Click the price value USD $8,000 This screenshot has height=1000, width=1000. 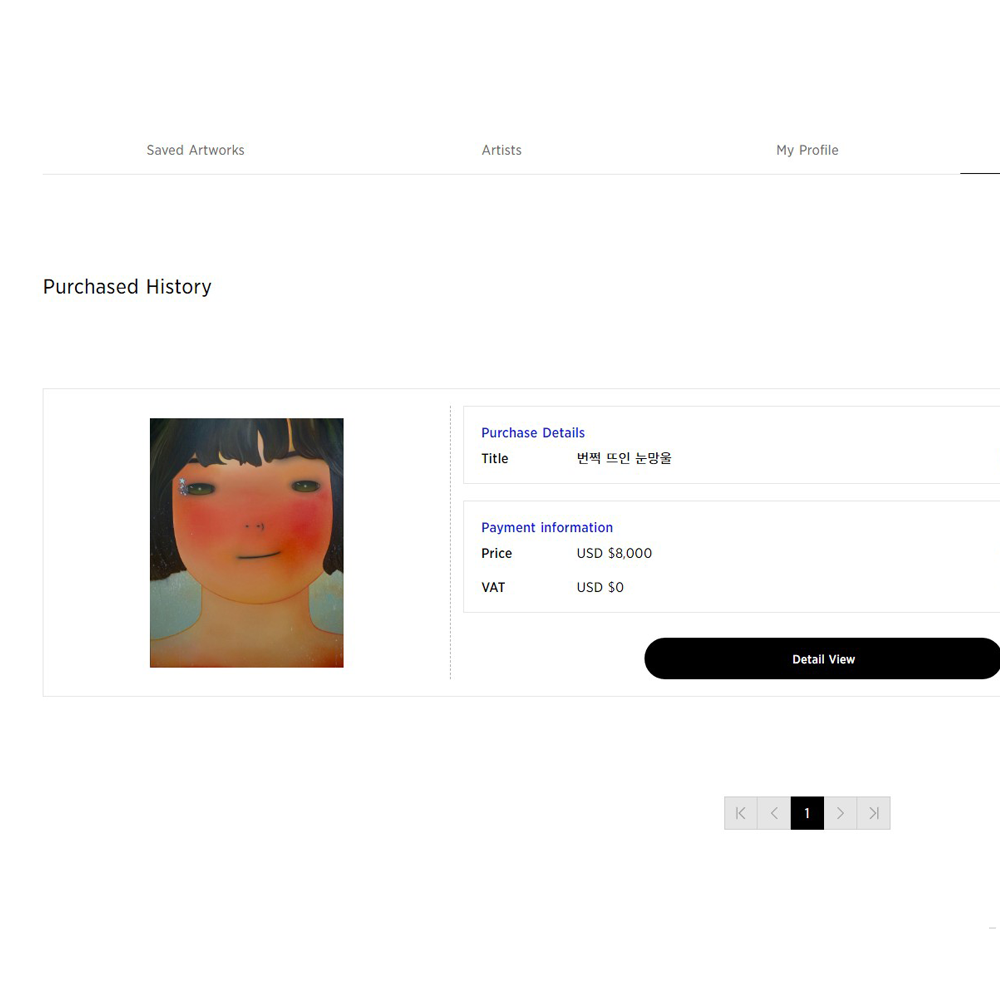click(x=614, y=553)
